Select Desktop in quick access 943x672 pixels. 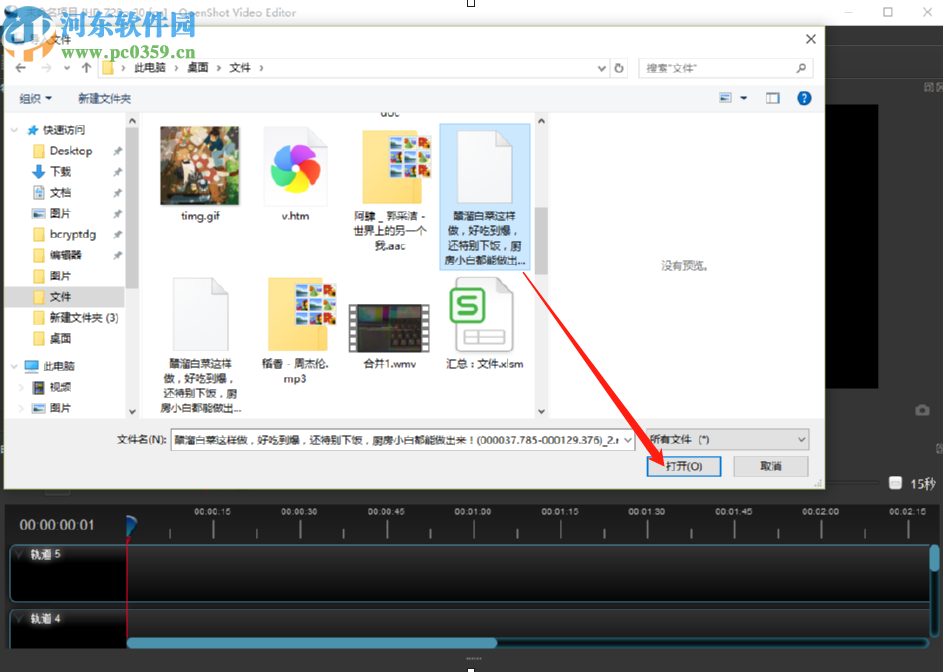coord(70,151)
